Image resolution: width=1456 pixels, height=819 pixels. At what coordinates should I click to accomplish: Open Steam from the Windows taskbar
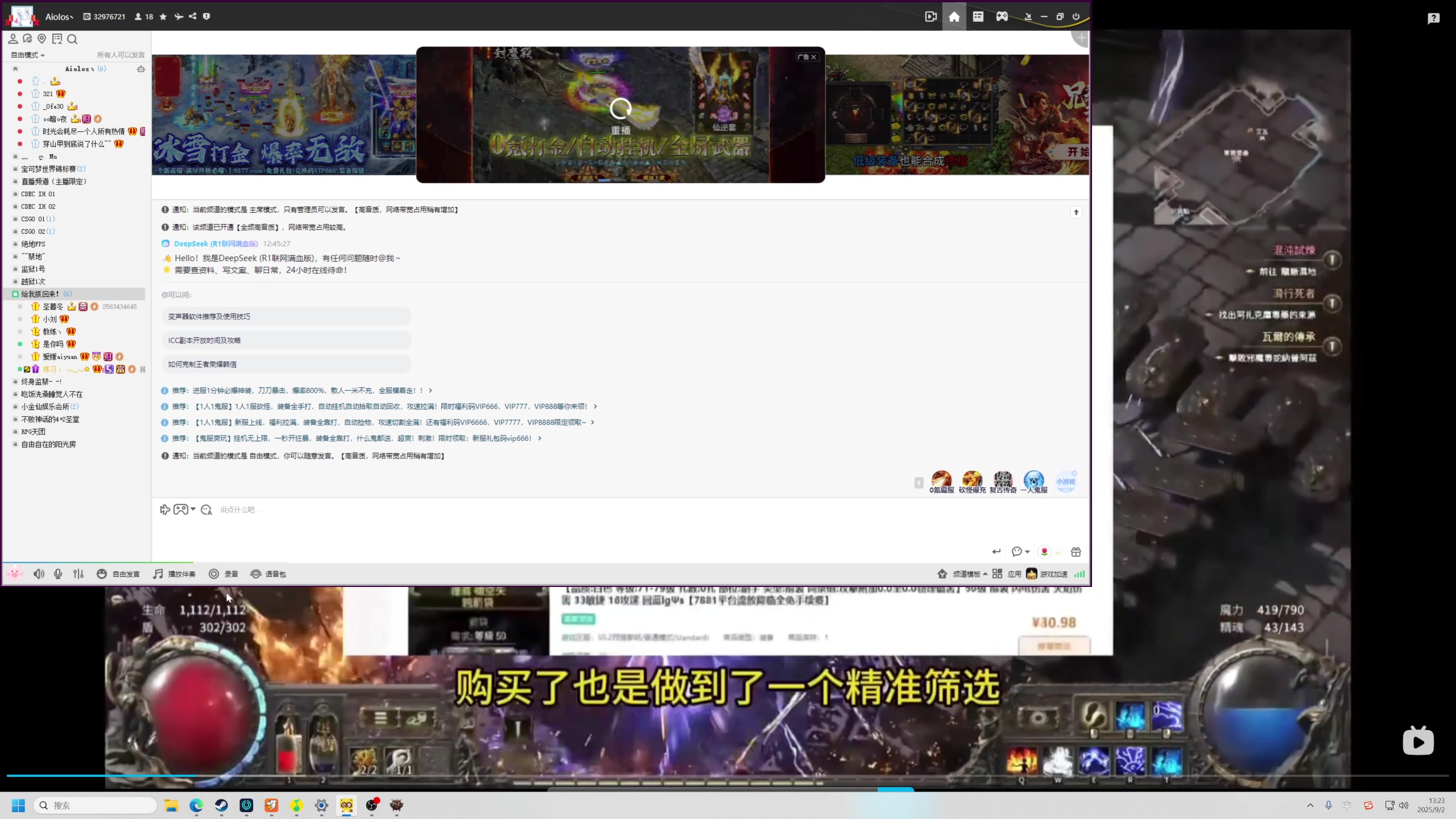click(221, 805)
